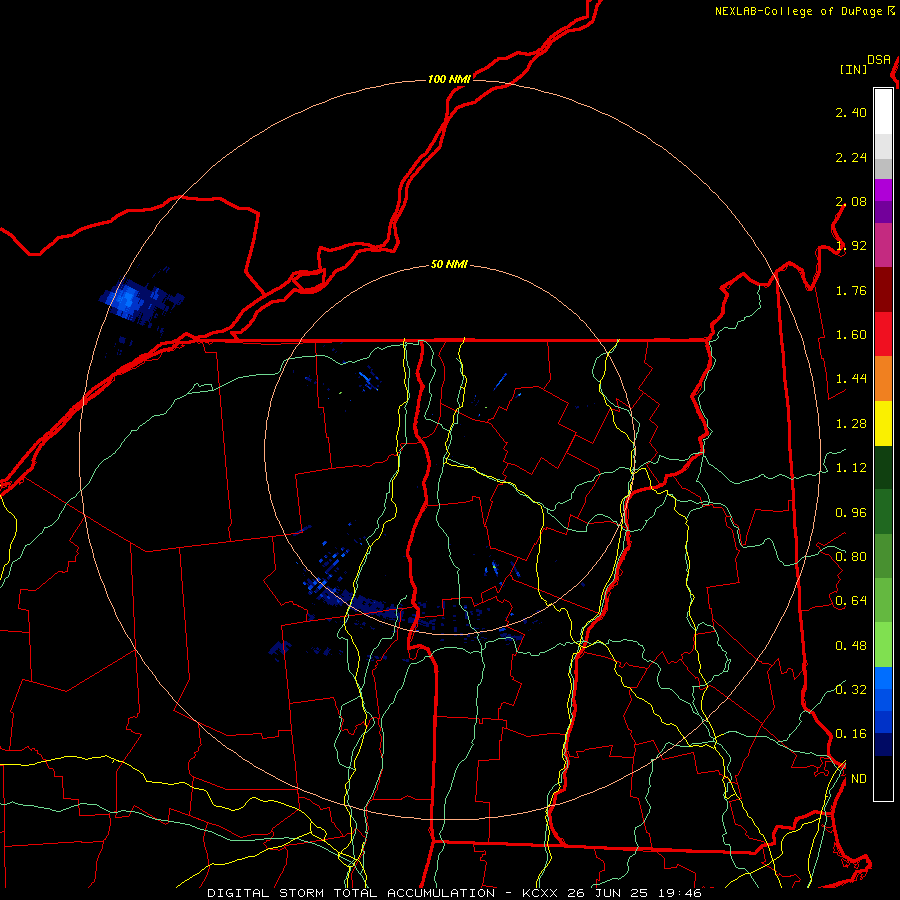The image size is (900, 900).
Task: Click the 1.28 legend value
Action: [x=851, y=424]
